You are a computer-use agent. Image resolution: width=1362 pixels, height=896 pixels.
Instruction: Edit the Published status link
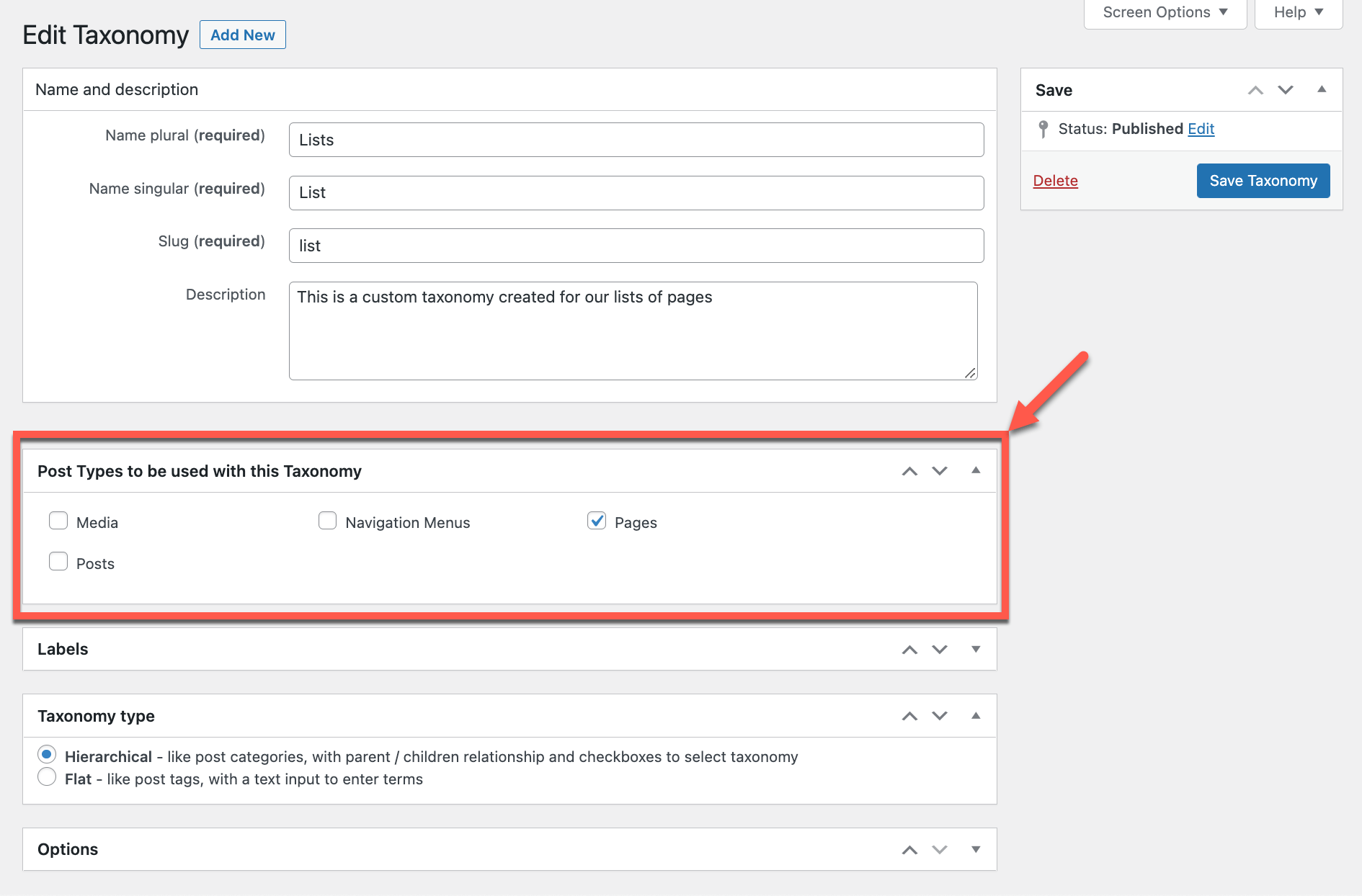tap(1201, 129)
